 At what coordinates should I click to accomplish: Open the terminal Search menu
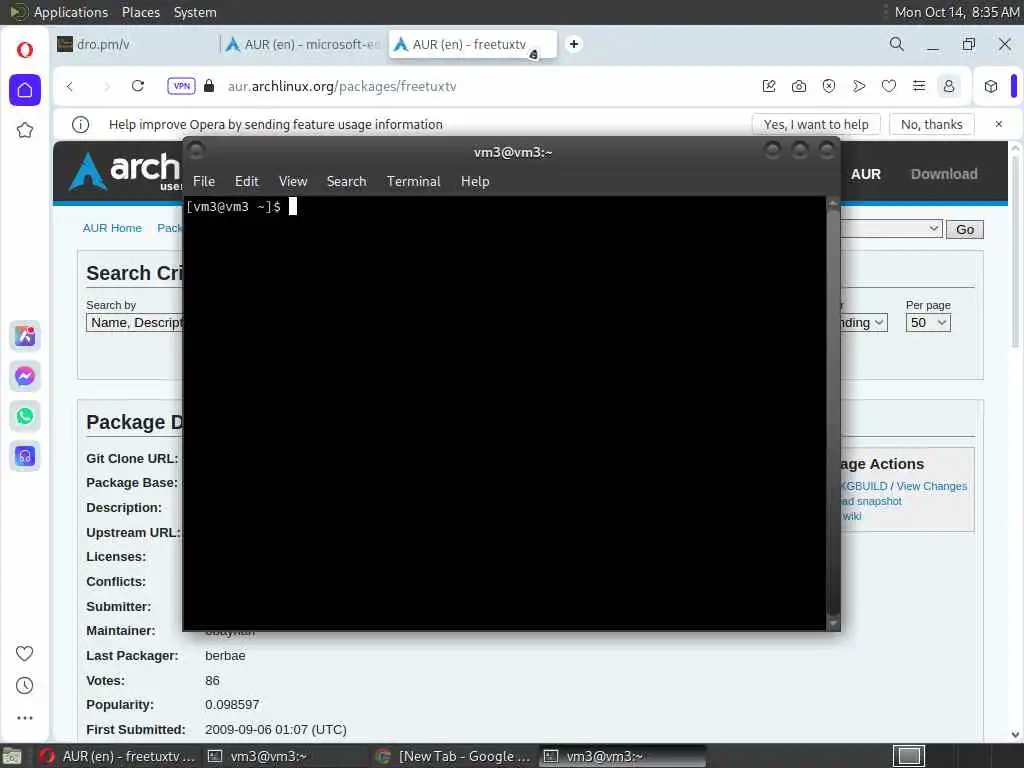tap(346, 182)
